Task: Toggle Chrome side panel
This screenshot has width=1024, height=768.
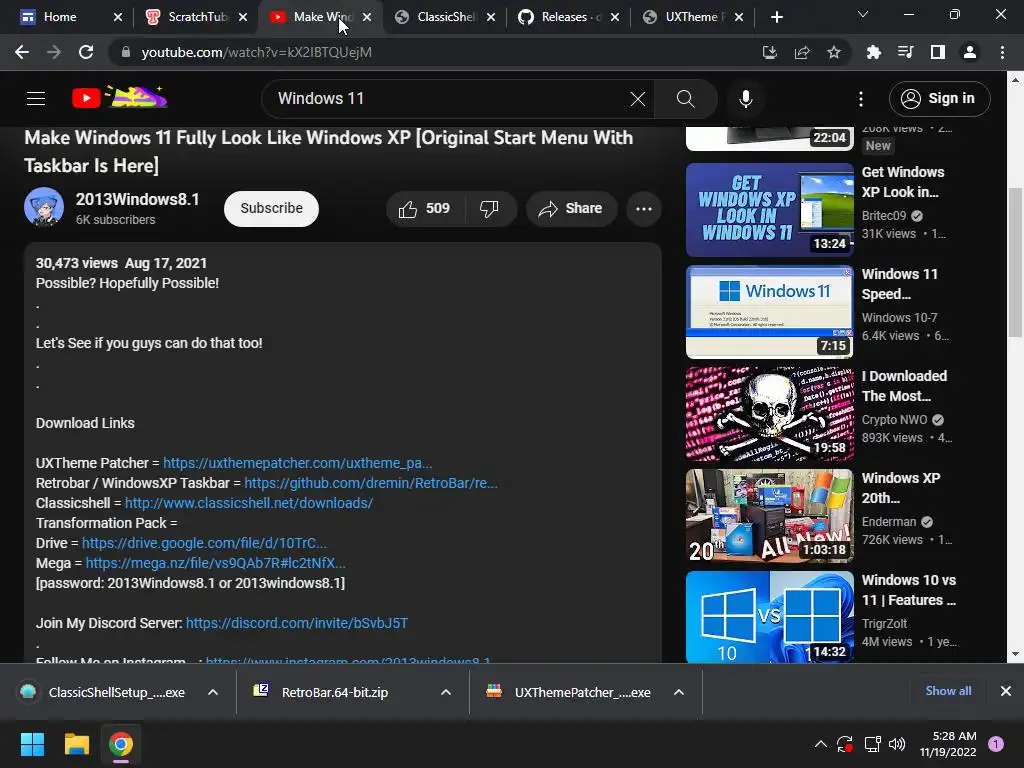Action: tap(938, 52)
